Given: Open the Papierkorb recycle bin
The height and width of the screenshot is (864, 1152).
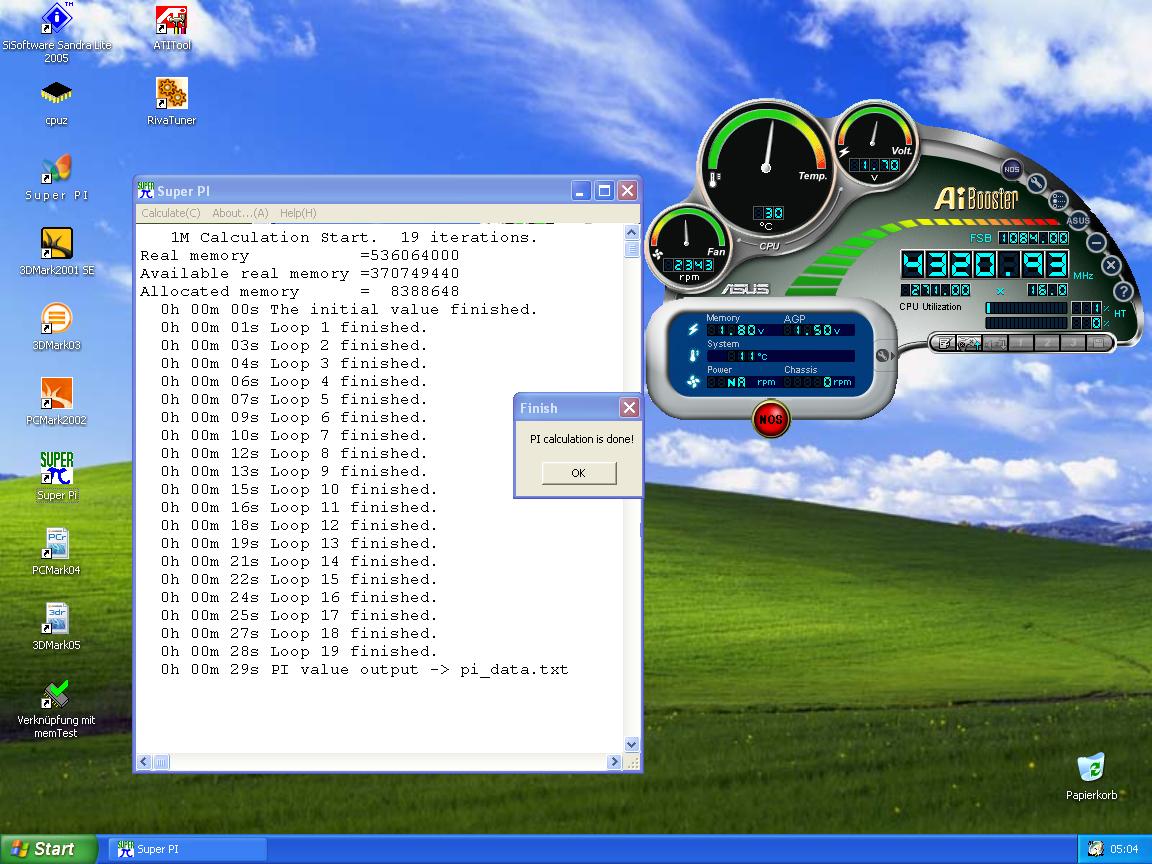Looking at the screenshot, I should pos(1091,769).
